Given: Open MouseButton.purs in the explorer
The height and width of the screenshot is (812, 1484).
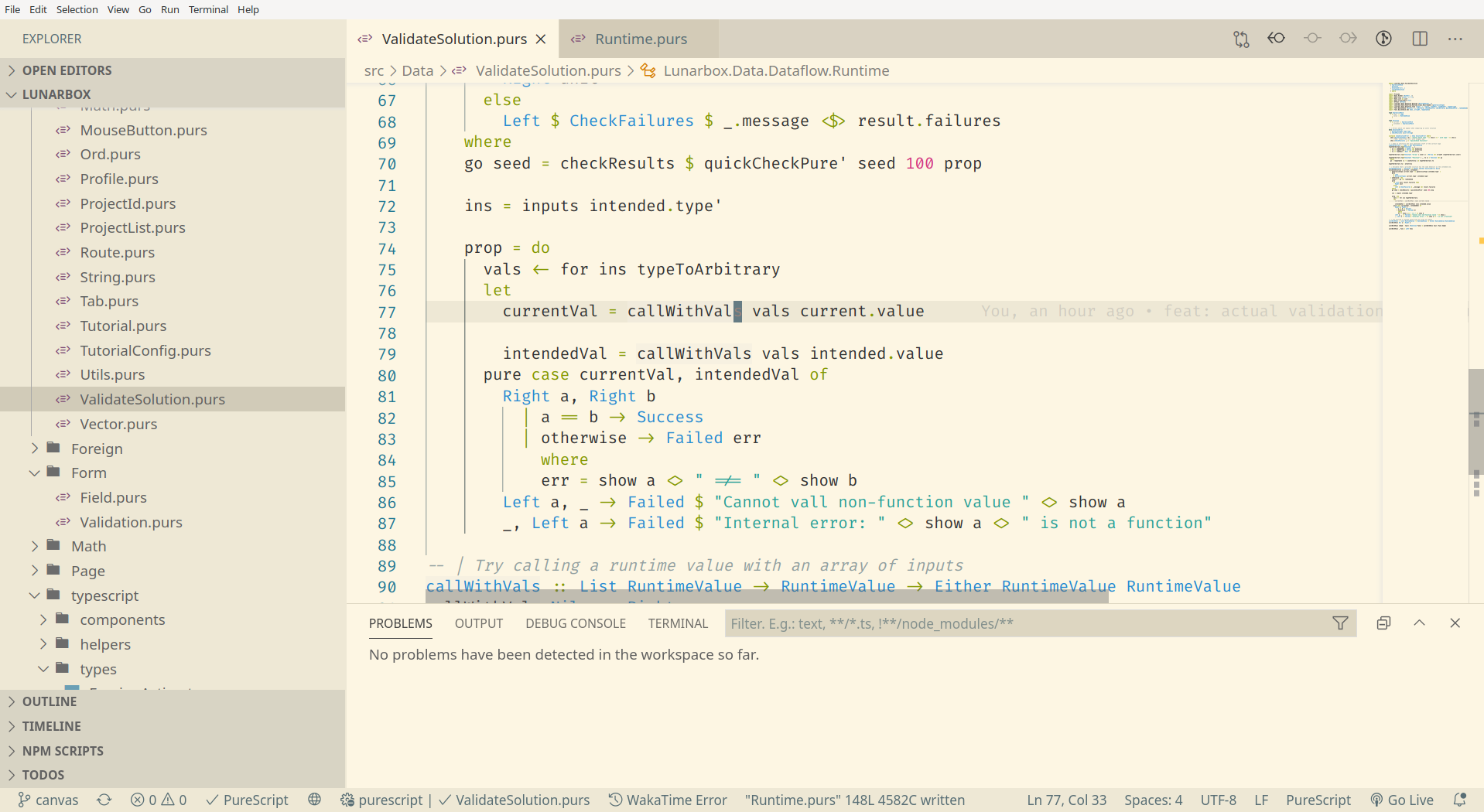Looking at the screenshot, I should [173, 130].
